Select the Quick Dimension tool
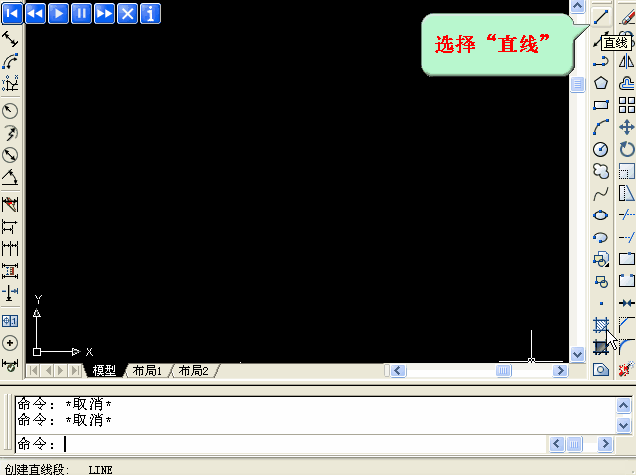This screenshot has width=636, height=475. click(10, 204)
